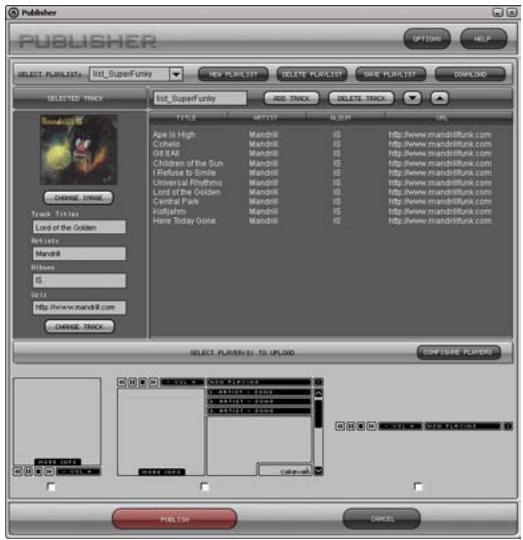Open the Help button
Image resolution: width=523 pixels, height=540 pixels.
tap(483, 39)
